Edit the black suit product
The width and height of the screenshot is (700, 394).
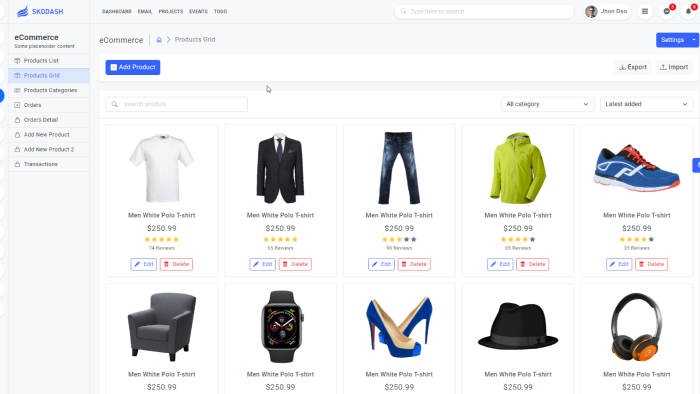(262, 264)
